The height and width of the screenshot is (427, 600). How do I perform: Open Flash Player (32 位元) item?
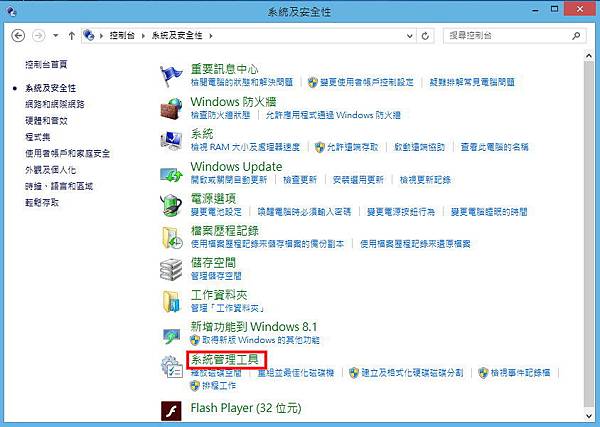[246, 408]
